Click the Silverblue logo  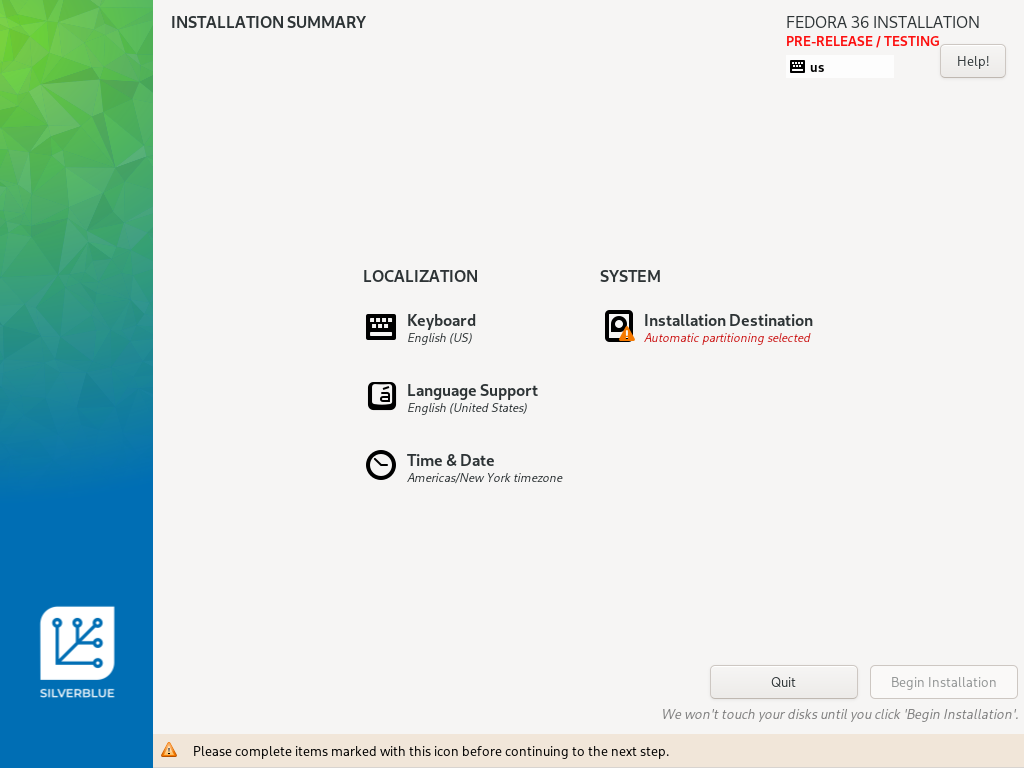coord(77,652)
